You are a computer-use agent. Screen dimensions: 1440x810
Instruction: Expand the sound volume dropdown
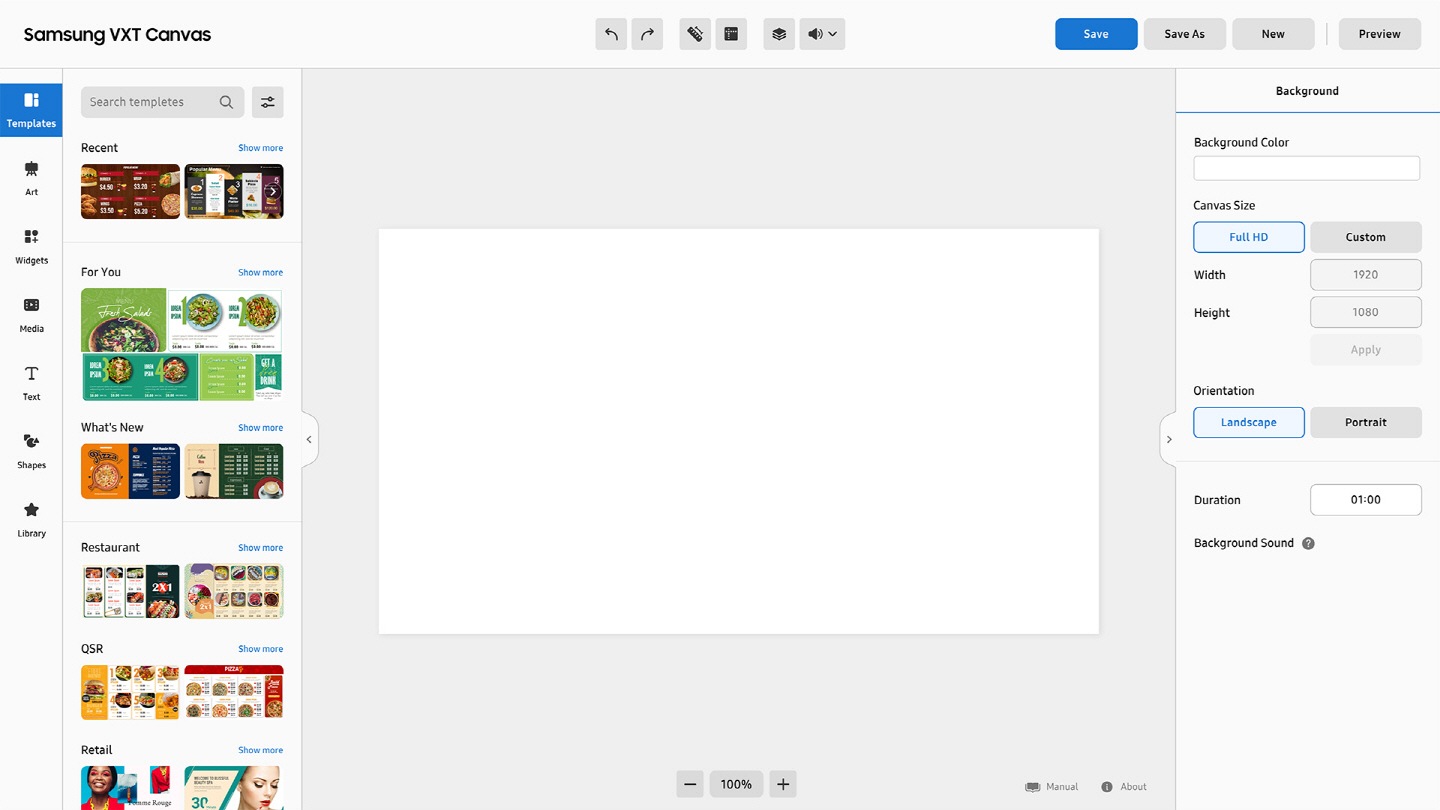point(822,34)
